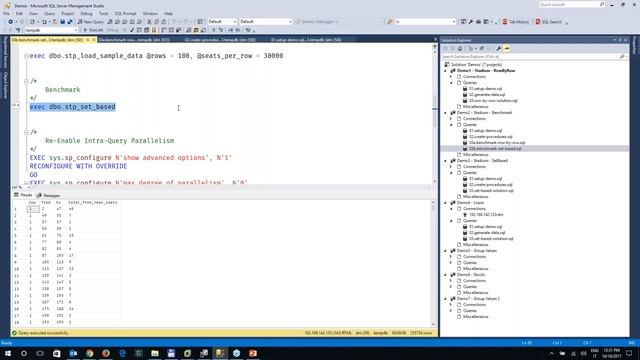Click the Solution Explorer Home icon
The height and width of the screenshot is (360, 640).
460,49
